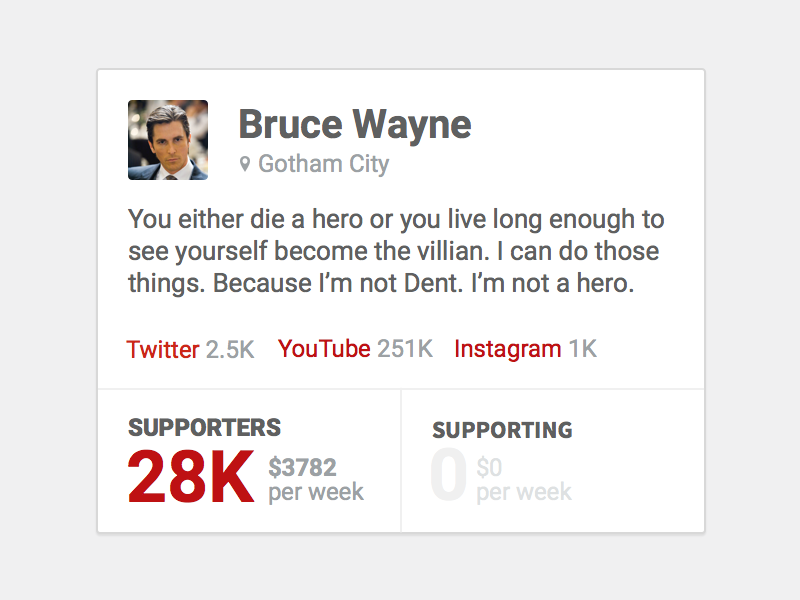The image size is (800, 600).
Task: Open the profile avatar photo
Action: tap(168, 140)
